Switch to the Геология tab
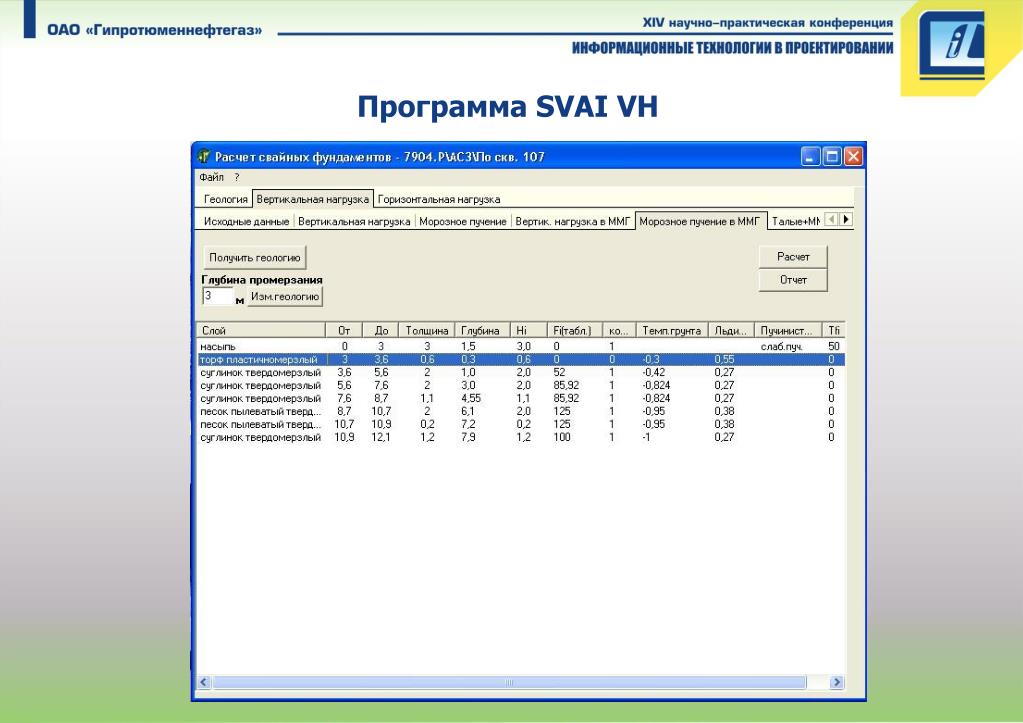 [225, 200]
